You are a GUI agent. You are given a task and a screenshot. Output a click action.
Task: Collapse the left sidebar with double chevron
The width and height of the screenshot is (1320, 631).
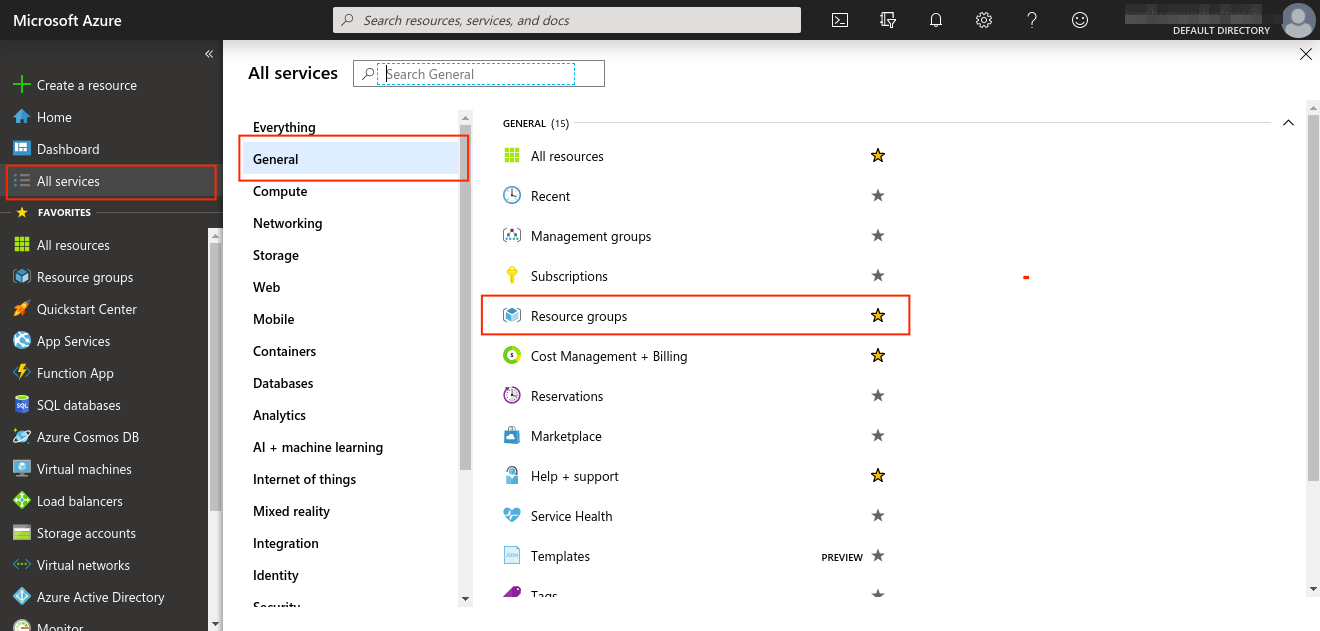point(209,54)
